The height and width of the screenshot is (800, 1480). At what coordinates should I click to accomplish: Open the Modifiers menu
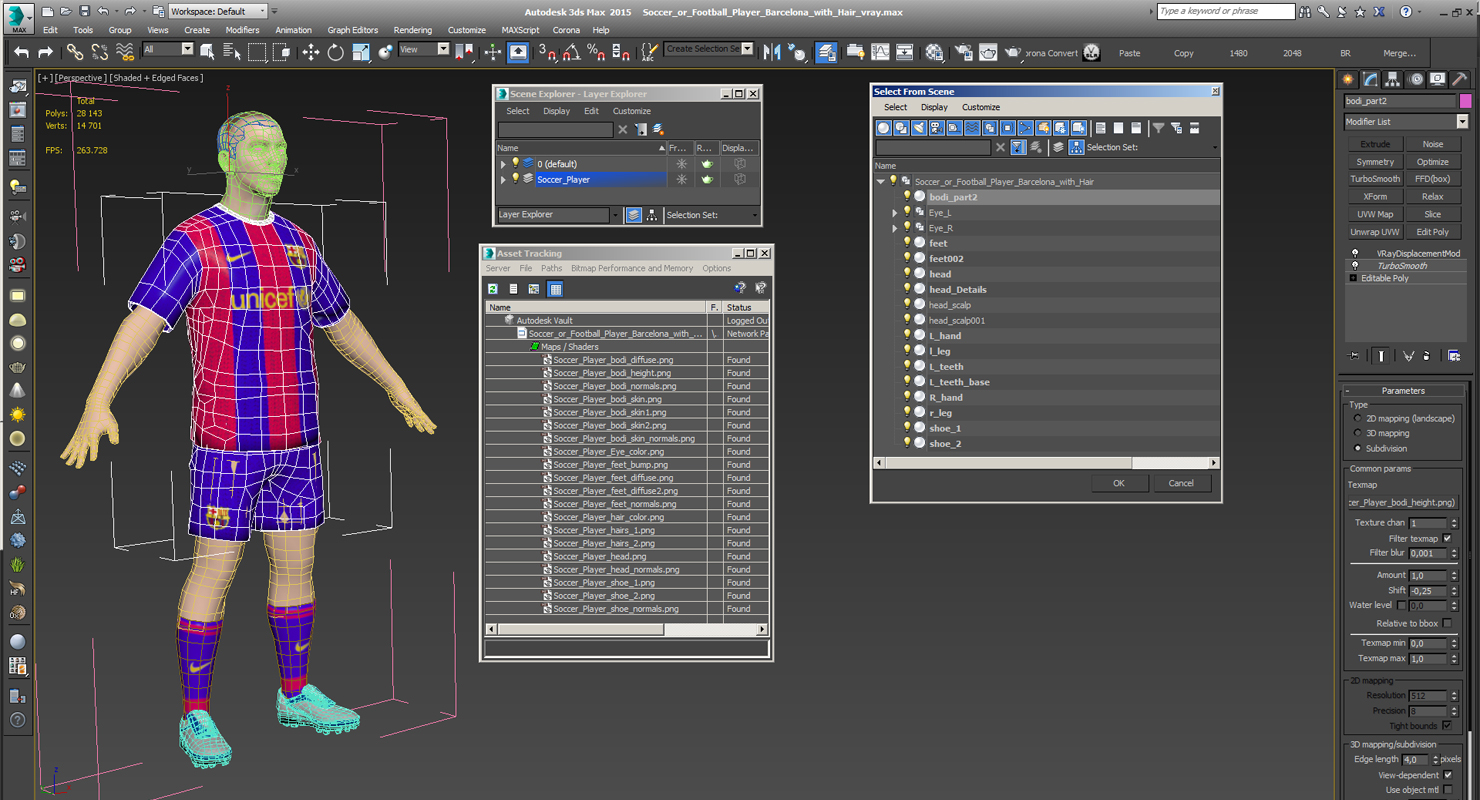pyautogui.click(x=242, y=30)
